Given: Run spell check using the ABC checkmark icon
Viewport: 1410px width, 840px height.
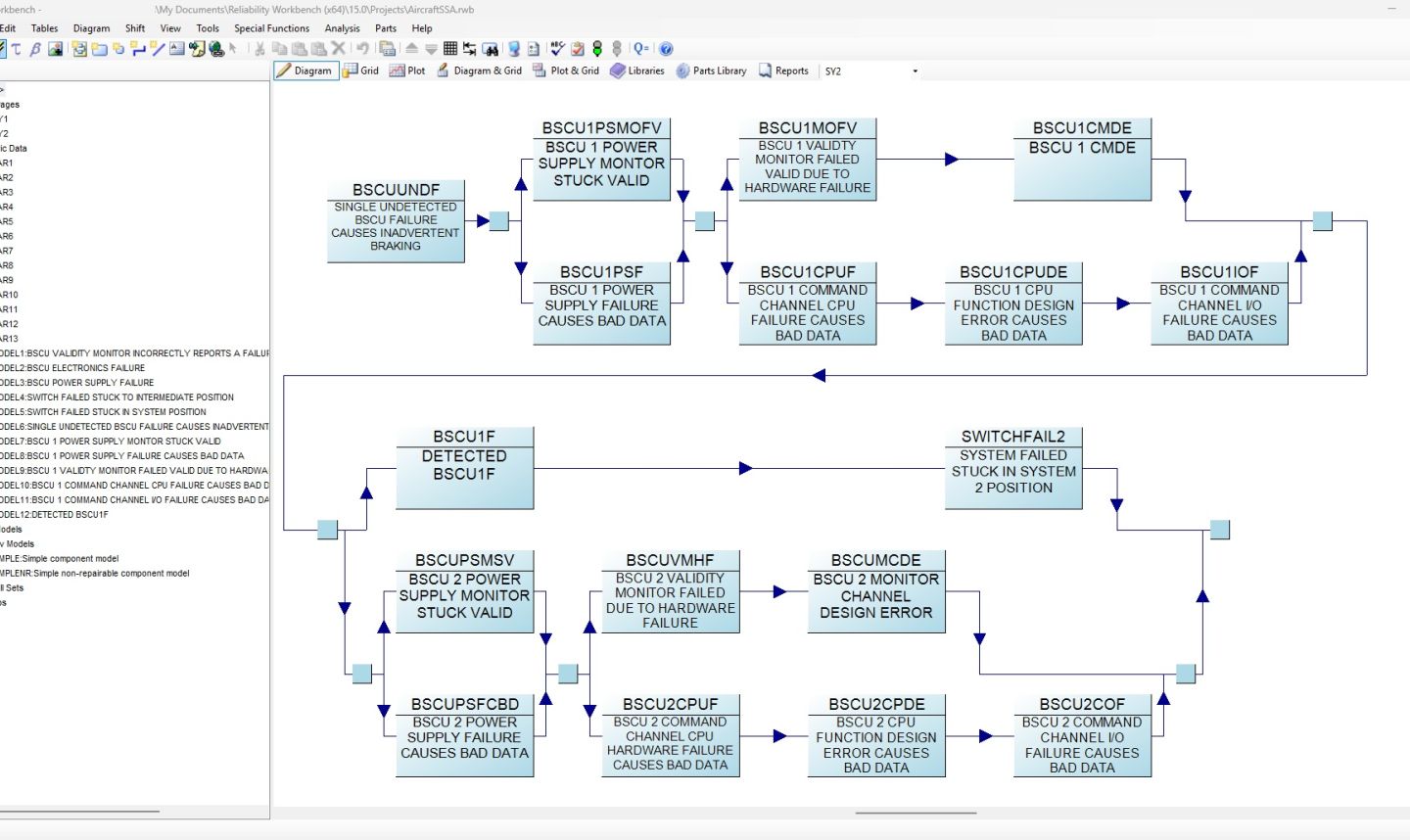Looking at the screenshot, I should (x=557, y=49).
